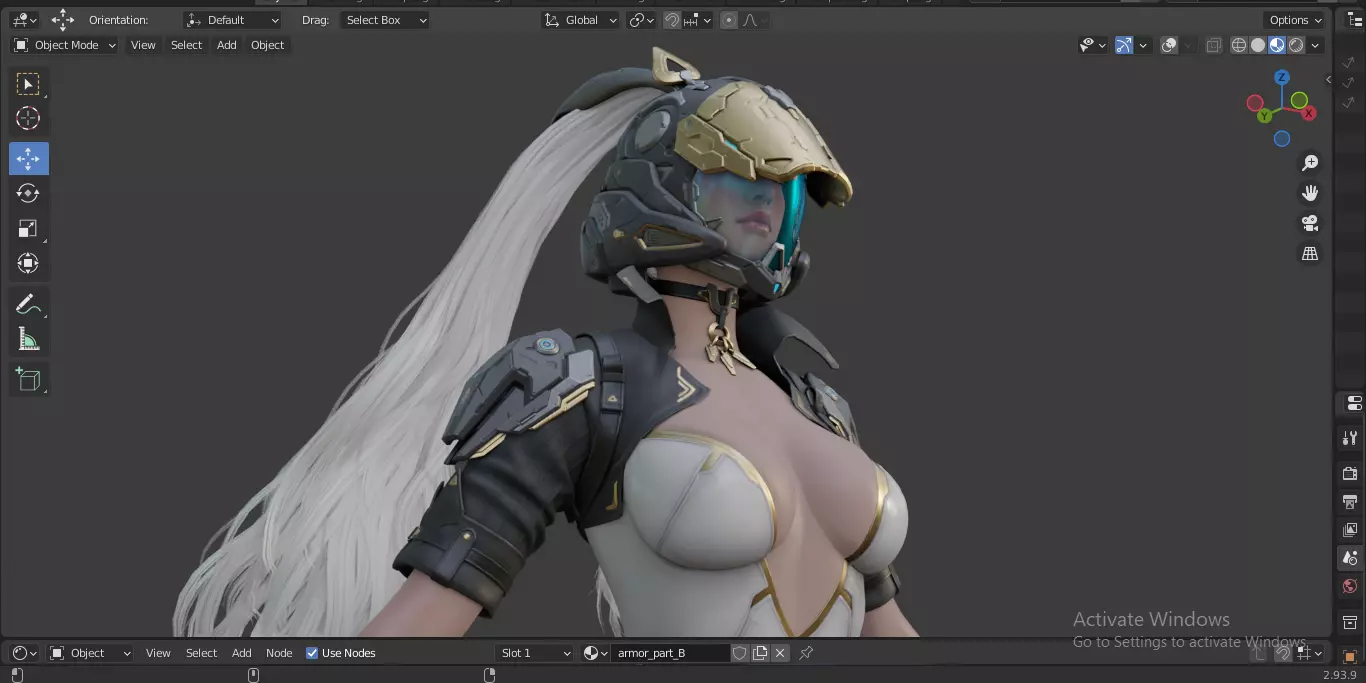Screen dimensions: 1366x683
Task: Open the Object Mode dropdown
Action: 65,45
